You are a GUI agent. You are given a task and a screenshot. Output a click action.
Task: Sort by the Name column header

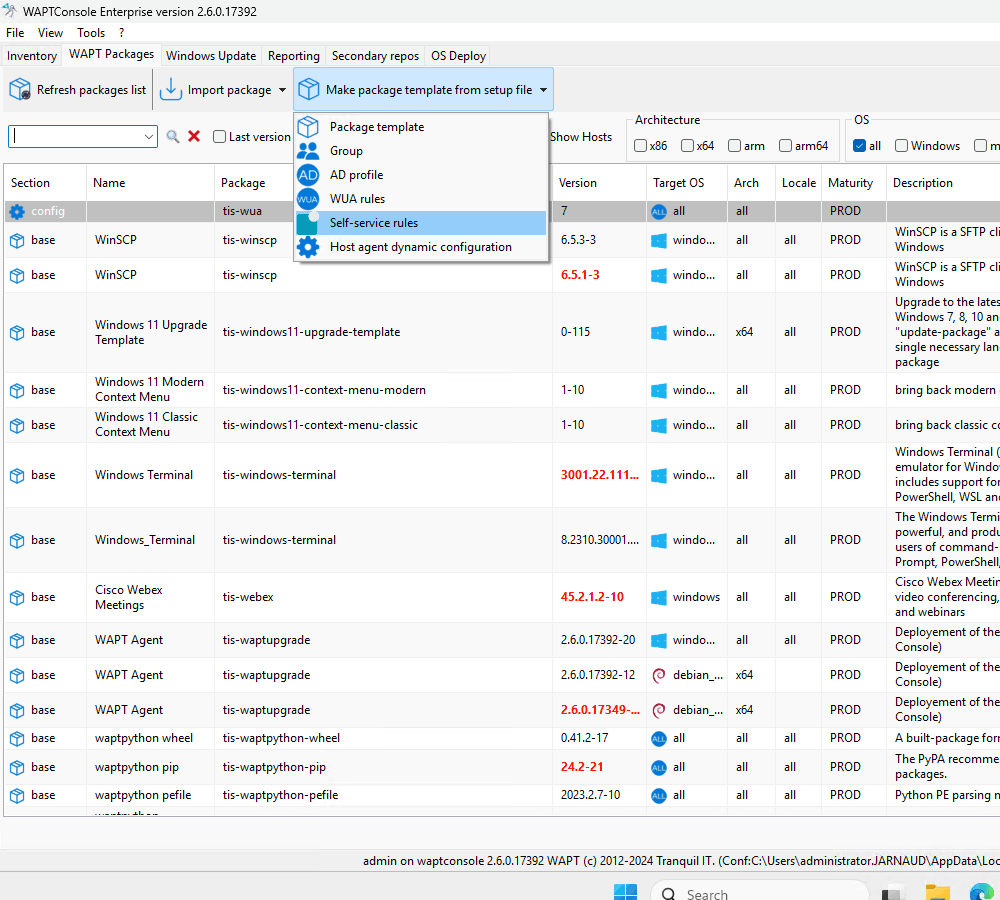tap(151, 183)
